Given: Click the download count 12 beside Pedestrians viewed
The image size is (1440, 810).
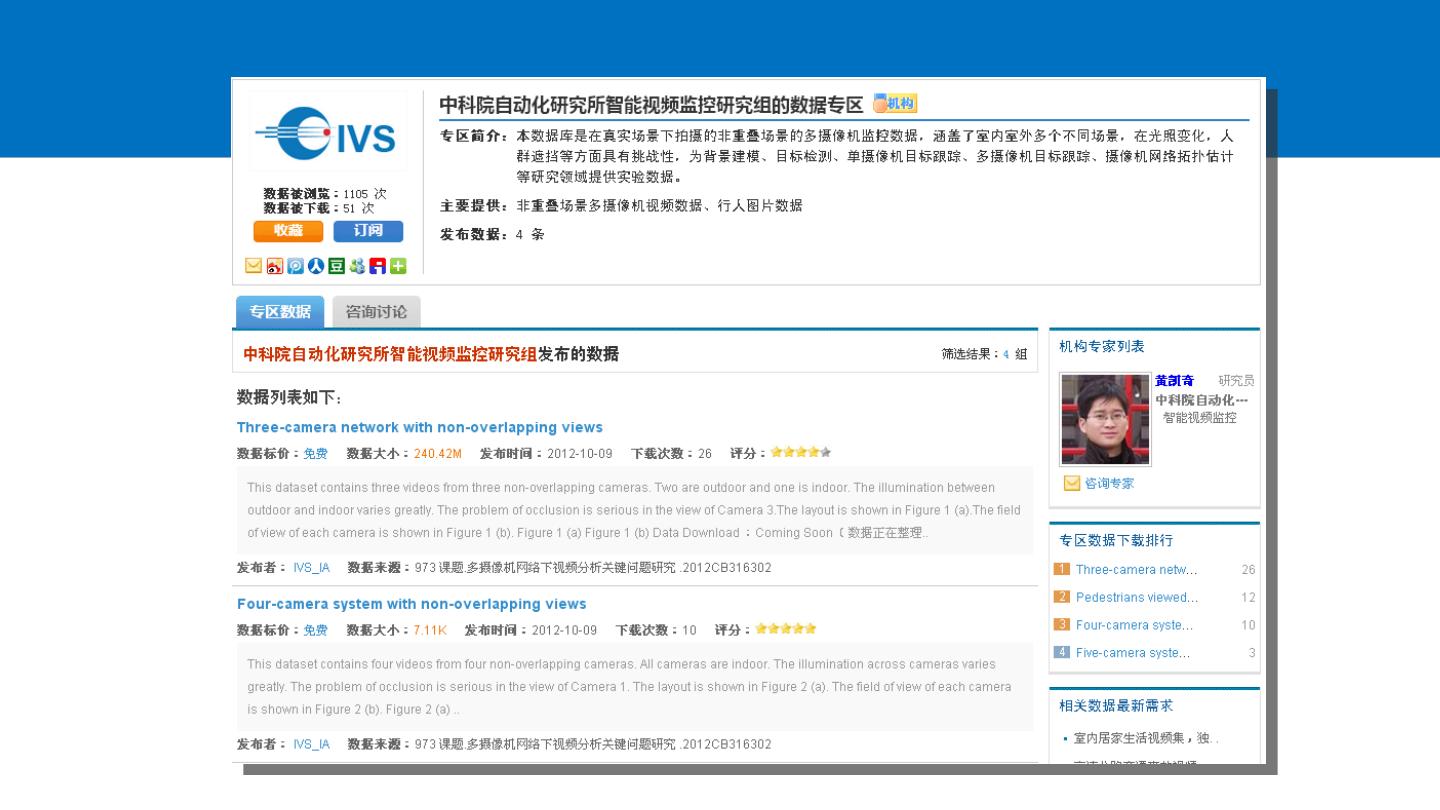Looking at the screenshot, I should pos(1248,598).
